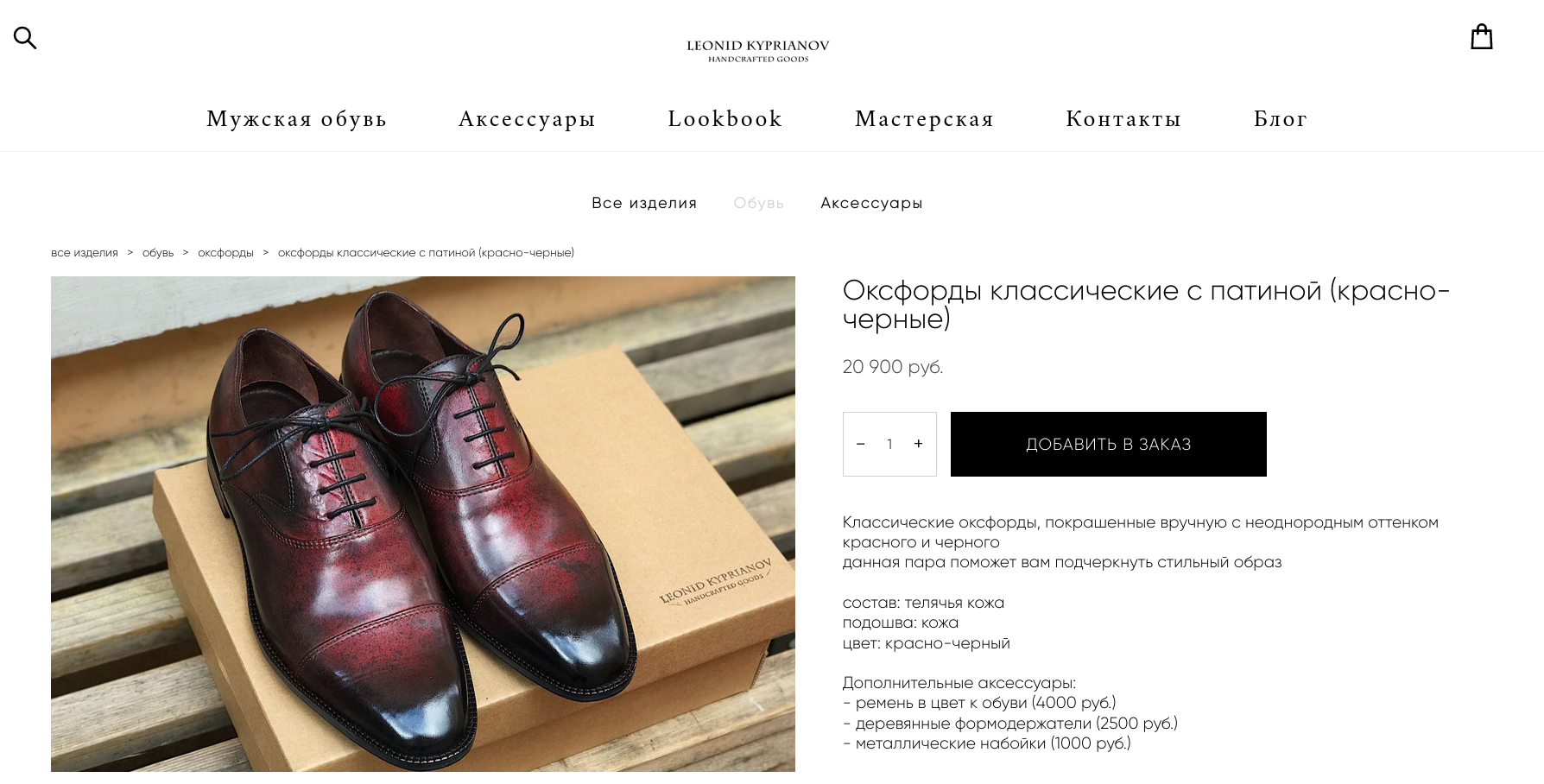This screenshot has width=1544, height=784.
Task: Navigate to Мастерская section
Action: [924, 119]
